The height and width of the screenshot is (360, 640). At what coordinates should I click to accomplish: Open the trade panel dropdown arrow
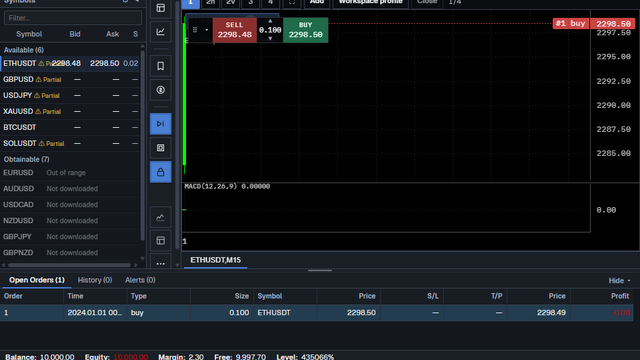(207, 30)
